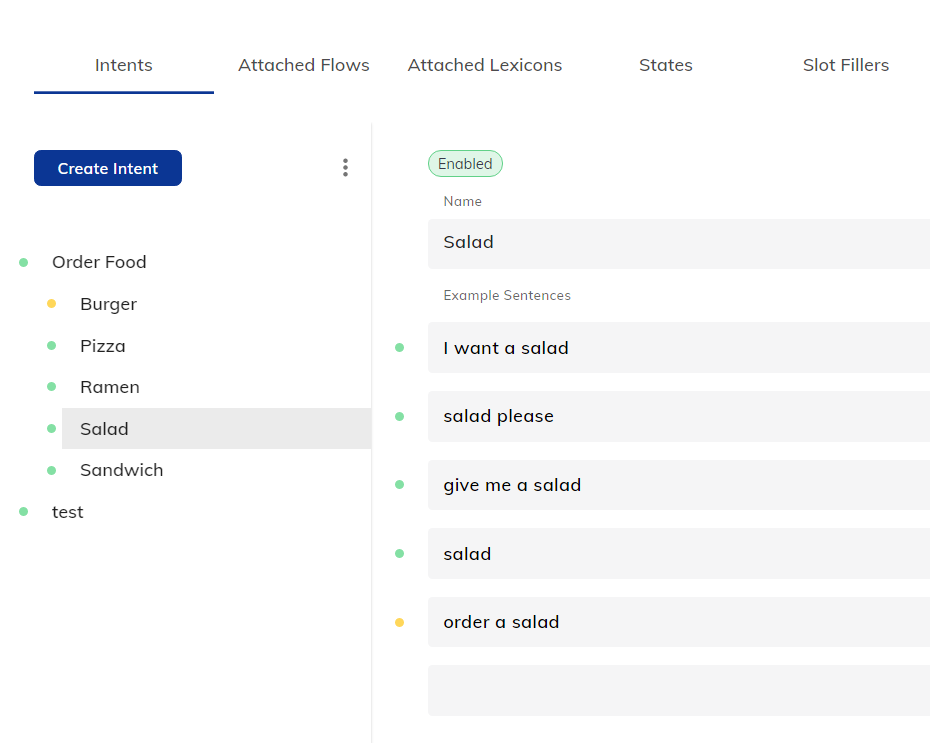
Task: Open the Attached Lexicons tab
Action: (485, 65)
